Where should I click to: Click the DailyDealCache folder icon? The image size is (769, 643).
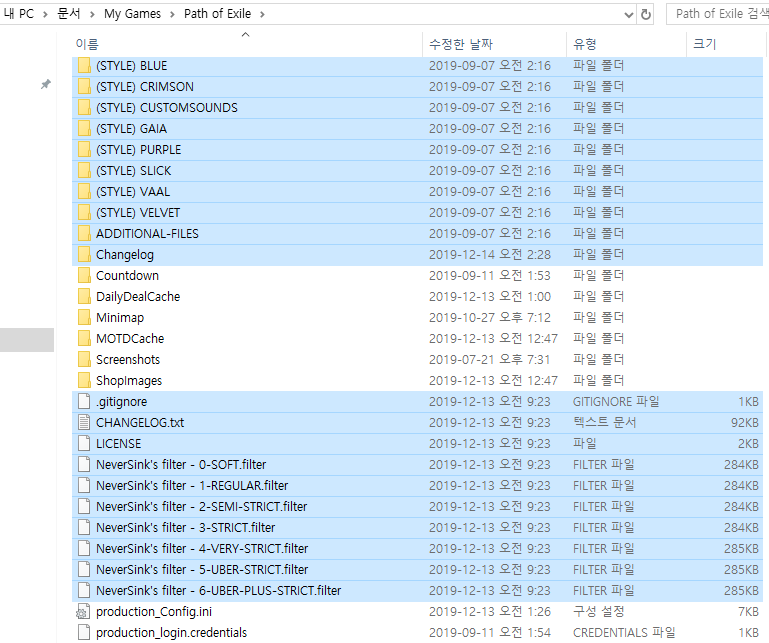(84, 297)
